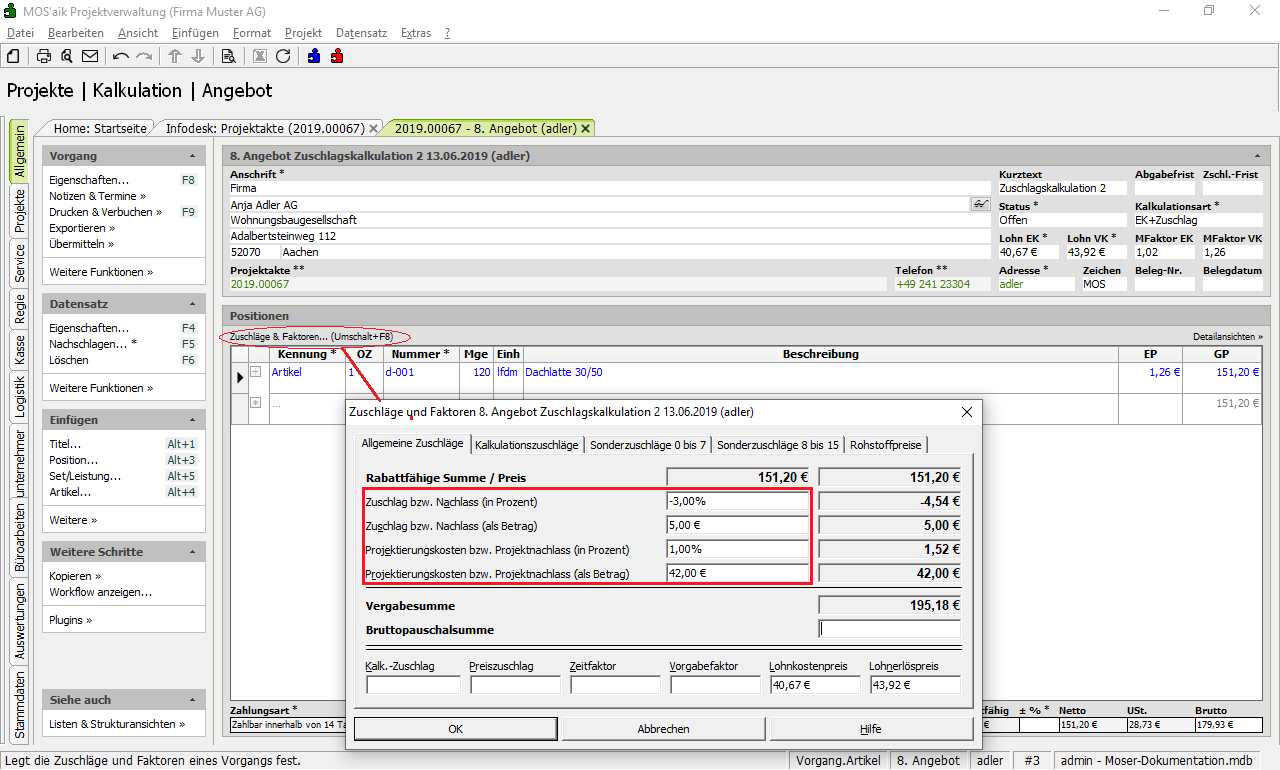Viewport: 1280px width, 770px height.
Task: Open the Extras menu
Action: tap(416, 33)
